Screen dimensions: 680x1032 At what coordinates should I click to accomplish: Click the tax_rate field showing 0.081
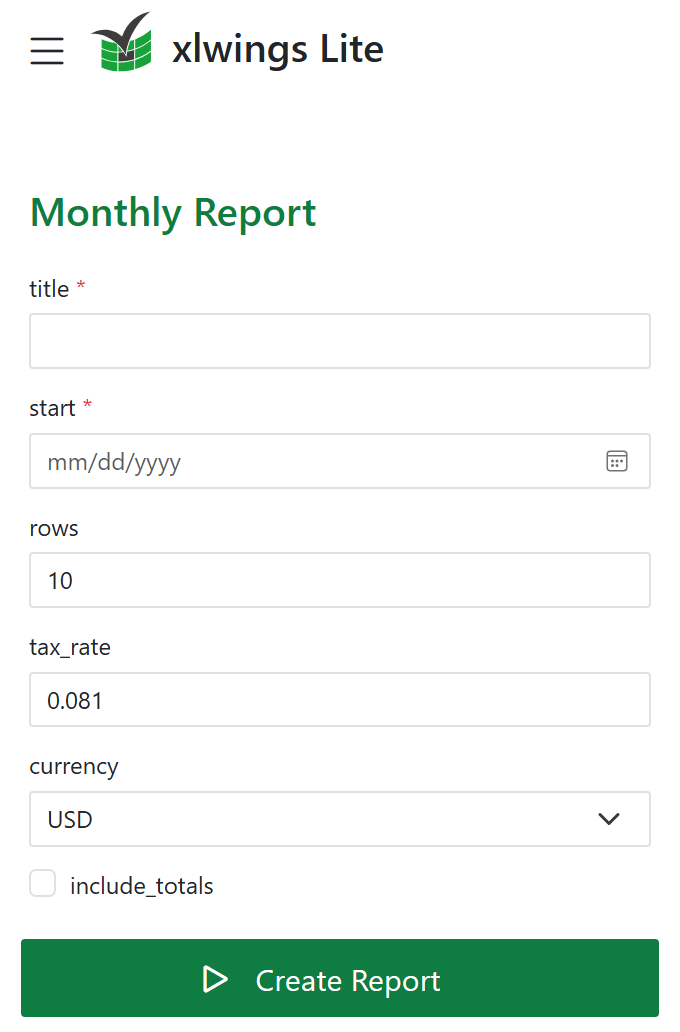coord(340,700)
